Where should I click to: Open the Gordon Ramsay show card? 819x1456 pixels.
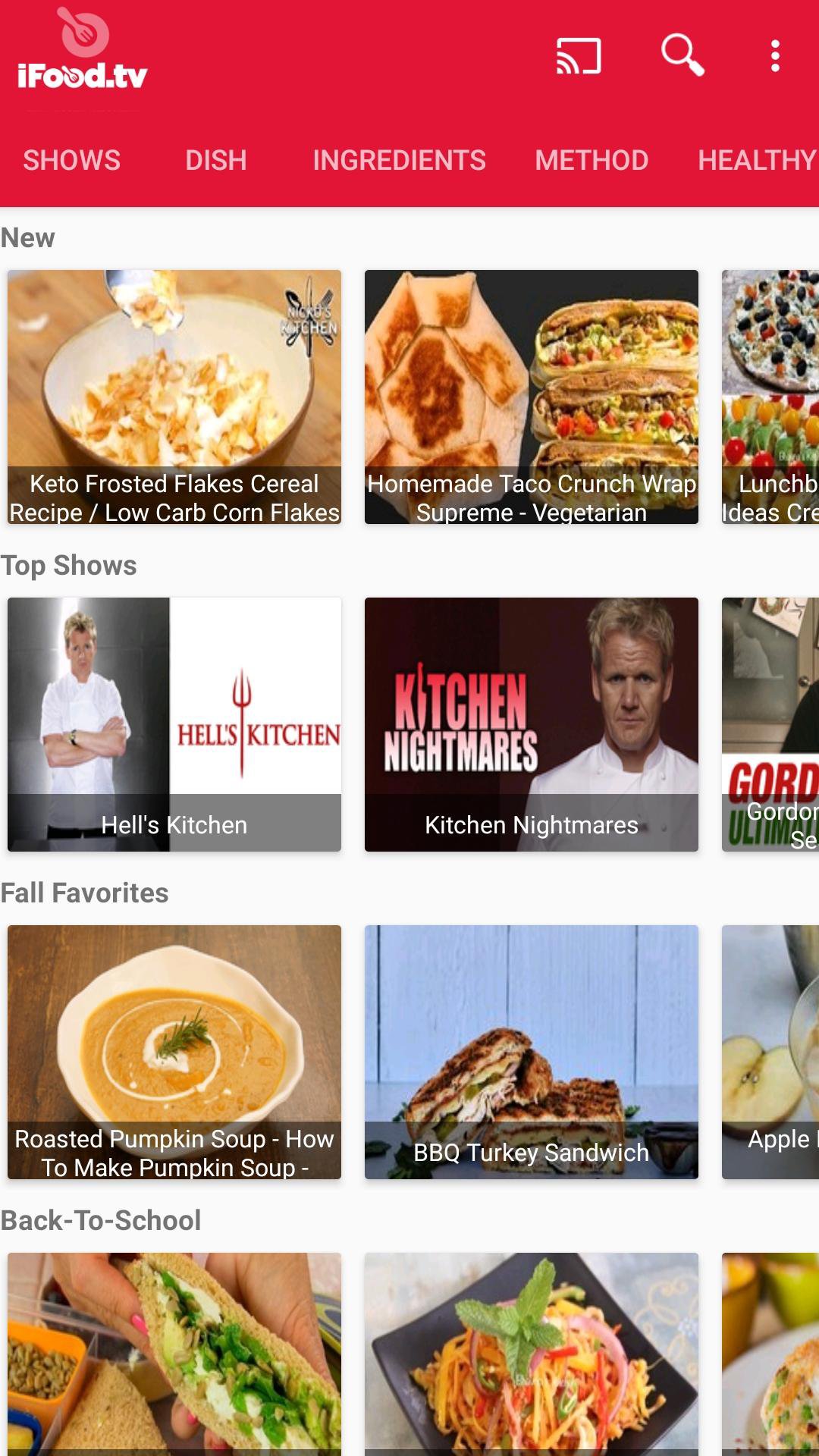(x=770, y=724)
